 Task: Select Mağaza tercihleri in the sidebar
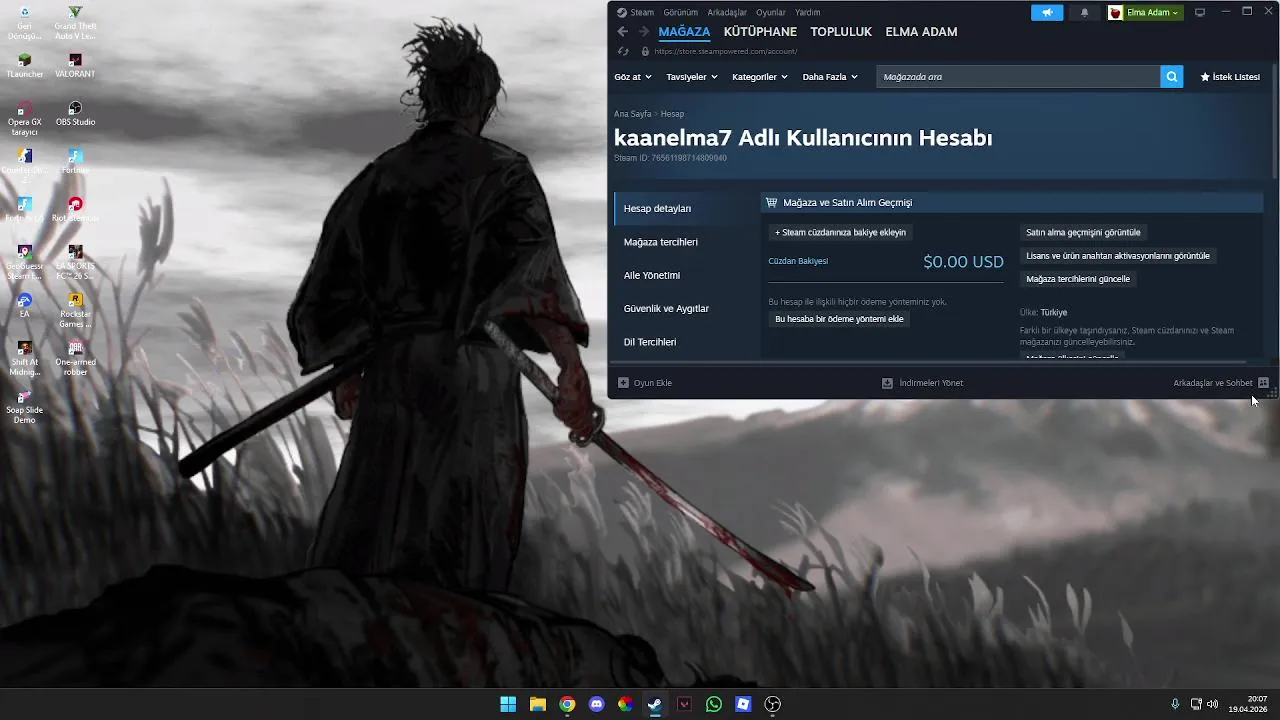661,242
